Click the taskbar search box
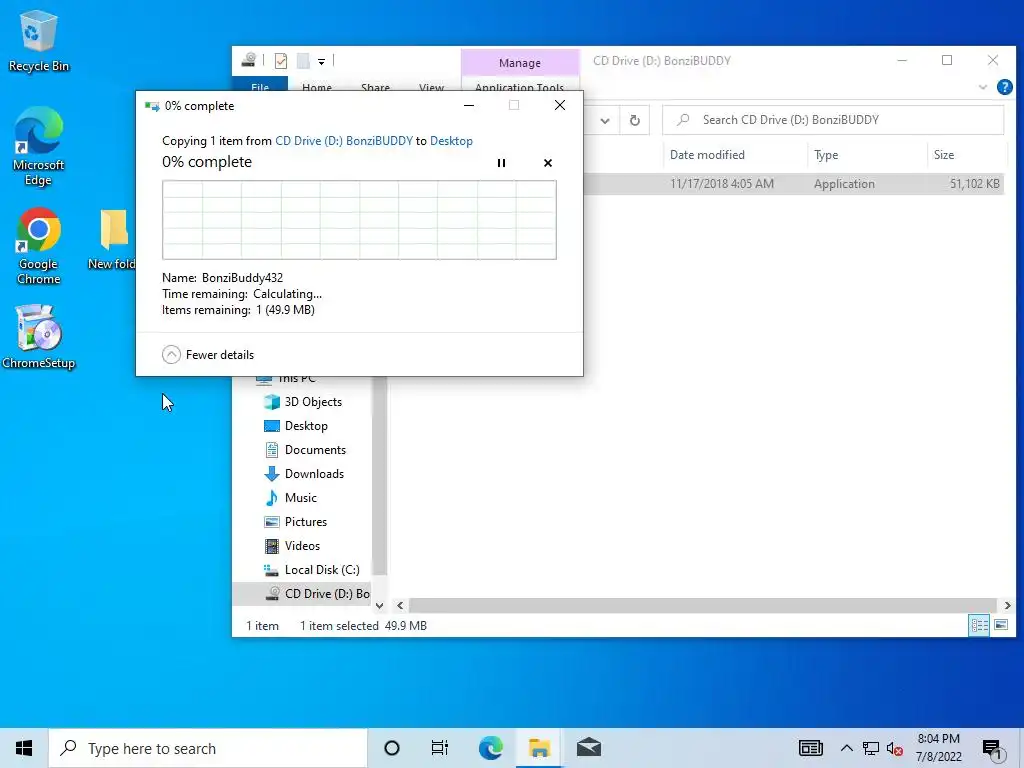Viewport: 1024px width, 768px height. click(208, 748)
